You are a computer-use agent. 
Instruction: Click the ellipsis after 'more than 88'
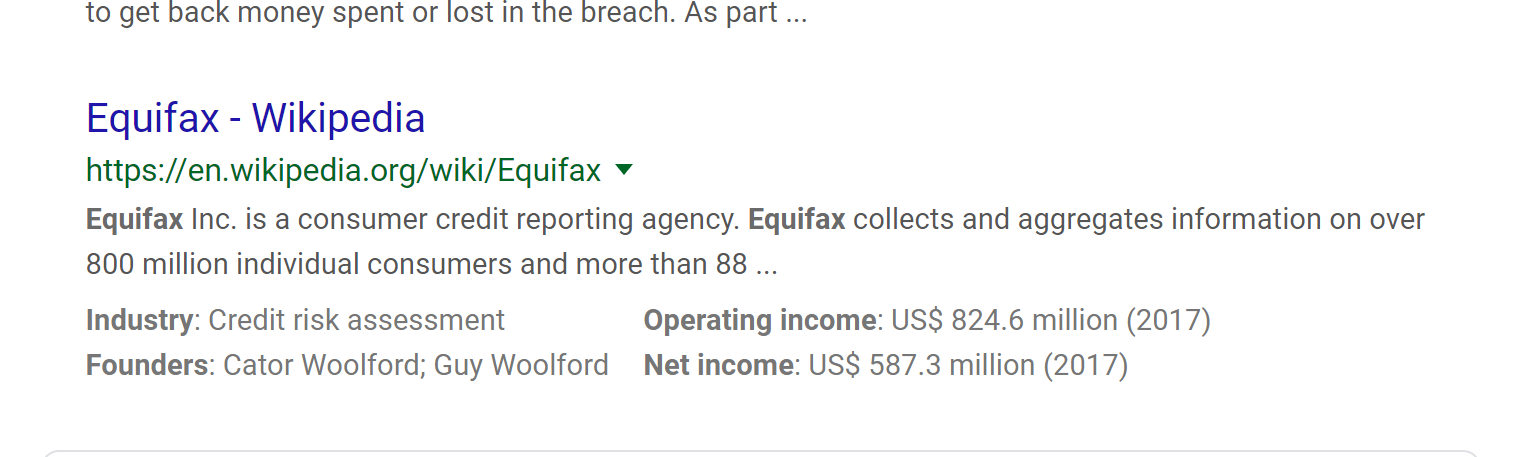point(766,266)
